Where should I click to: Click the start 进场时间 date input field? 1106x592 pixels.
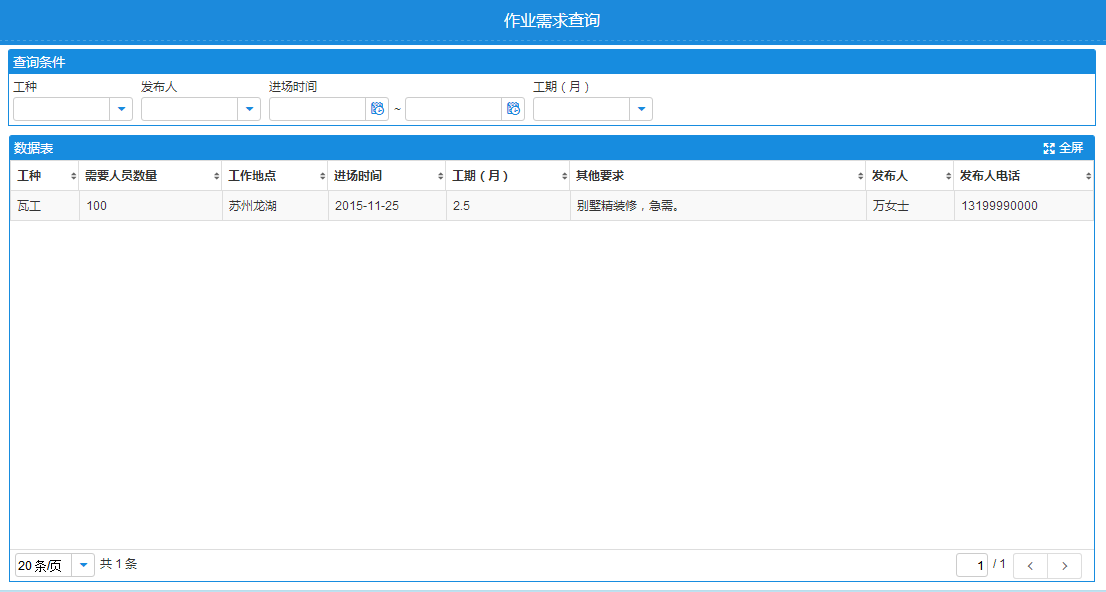(x=317, y=109)
